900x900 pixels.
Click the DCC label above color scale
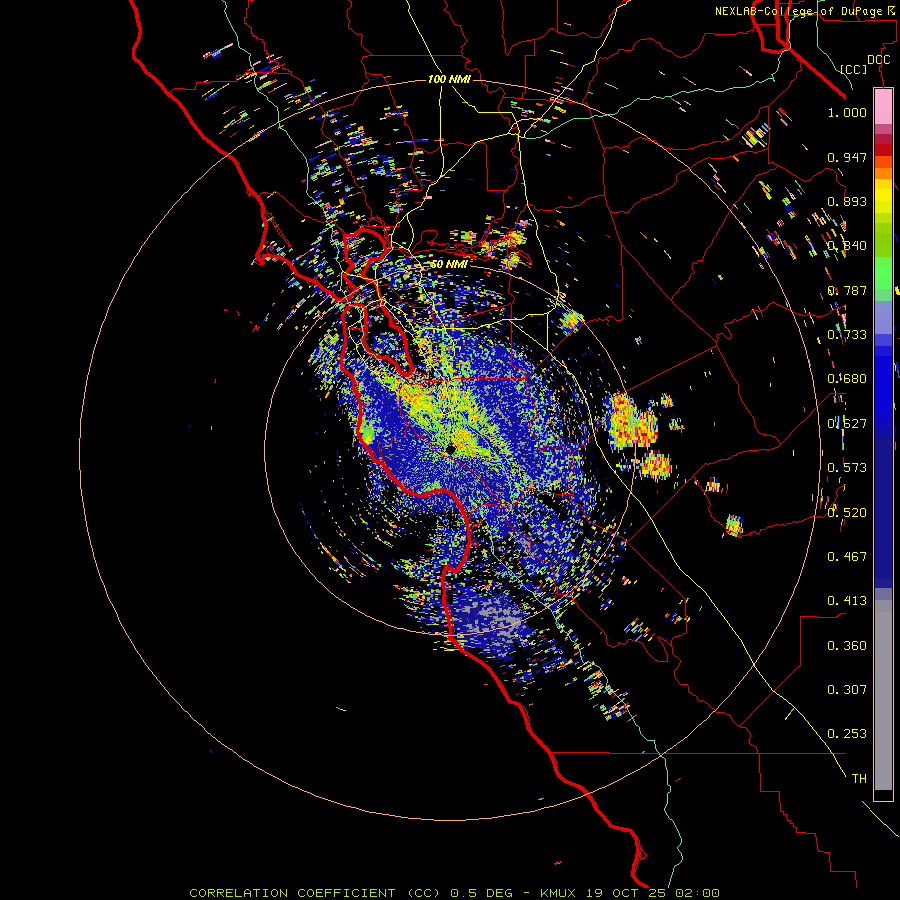click(x=878, y=60)
